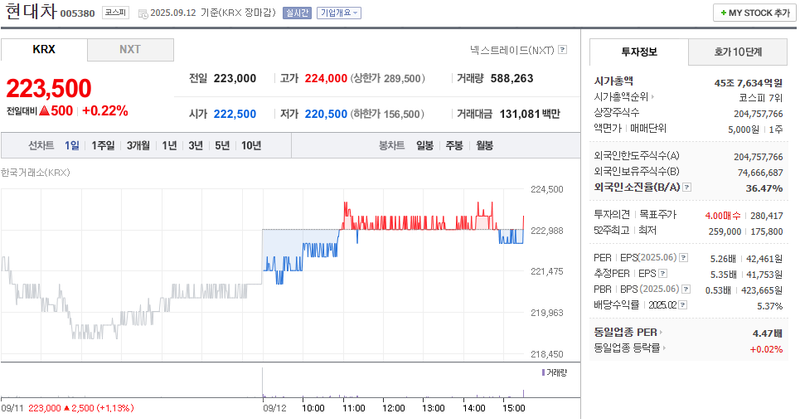Select the 1일 line chart period
This screenshot has height=419, width=800.
tap(72, 145)
